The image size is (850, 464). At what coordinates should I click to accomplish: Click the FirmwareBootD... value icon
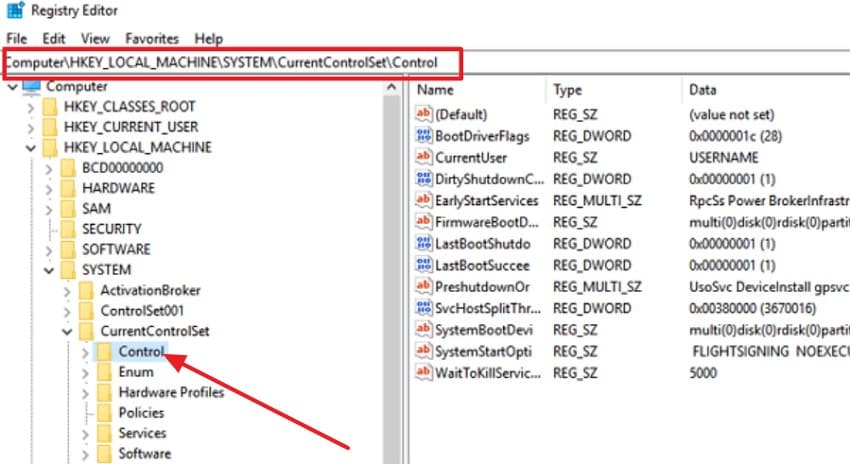point(423,222)
